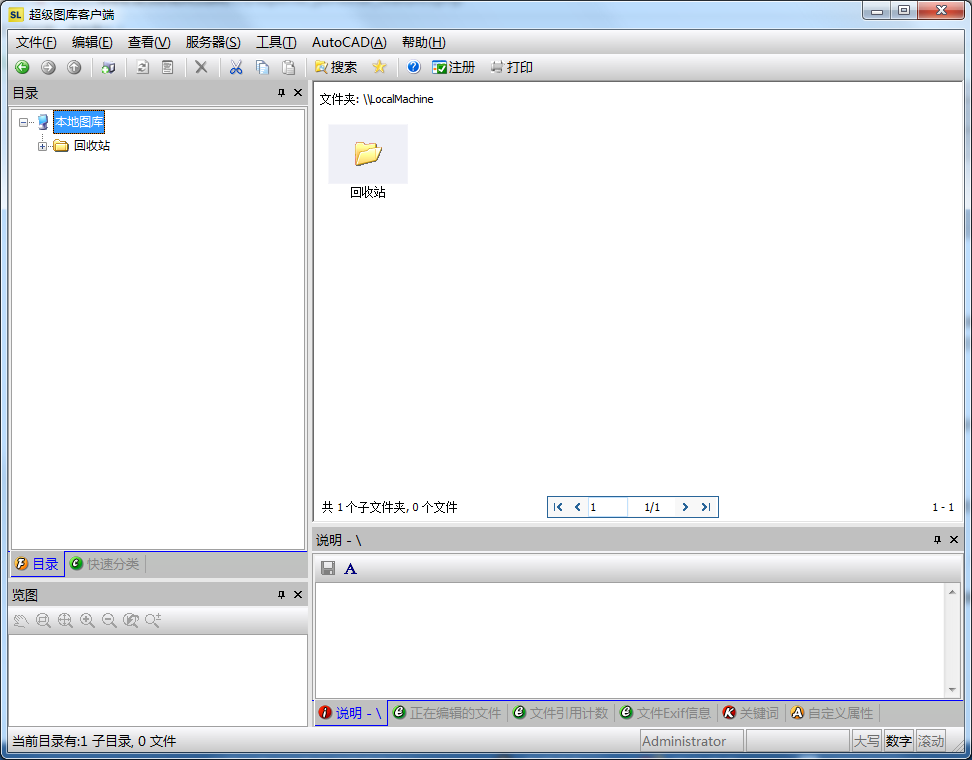Open the 工具(T) menu
Viewport: 972px width, 760px height.
point(276,42)
